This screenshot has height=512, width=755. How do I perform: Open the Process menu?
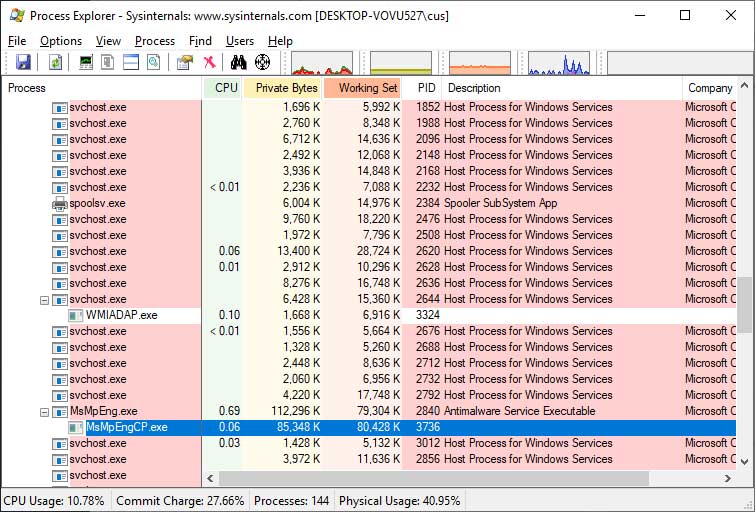tap(155, 41)
